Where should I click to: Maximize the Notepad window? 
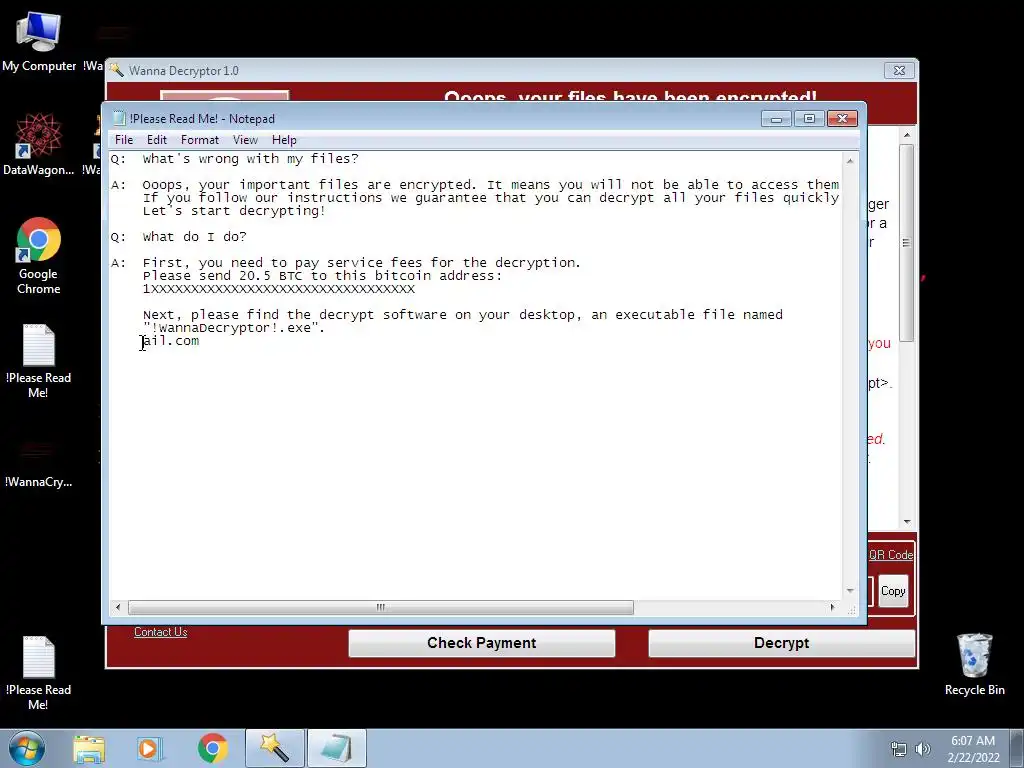point(809,119)
